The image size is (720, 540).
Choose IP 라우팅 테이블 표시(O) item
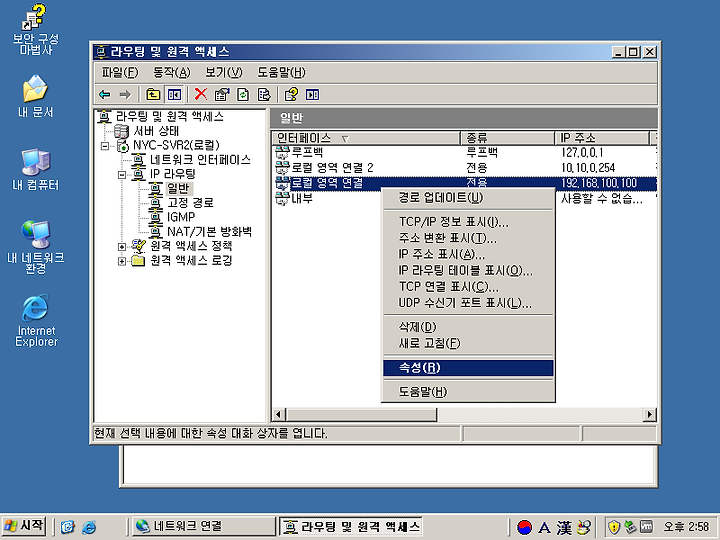tap(468, 270)
